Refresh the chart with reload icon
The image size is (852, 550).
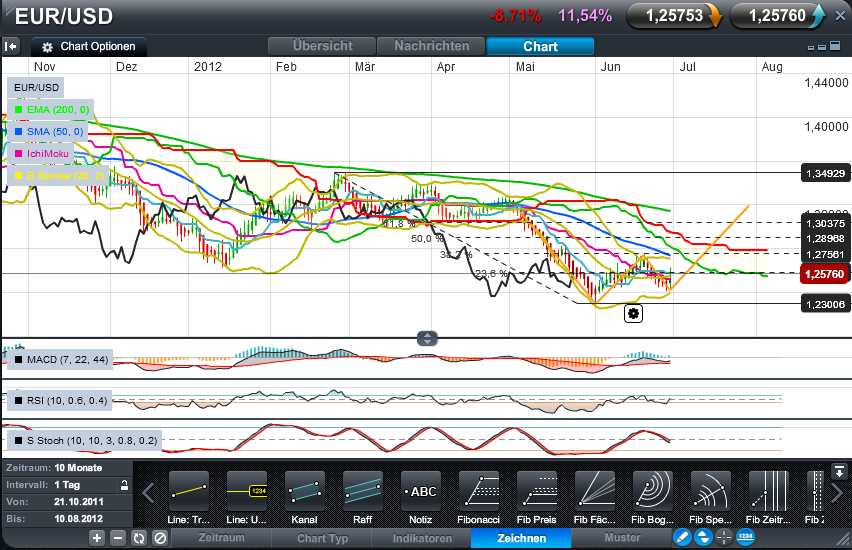[x=139, y=538]
